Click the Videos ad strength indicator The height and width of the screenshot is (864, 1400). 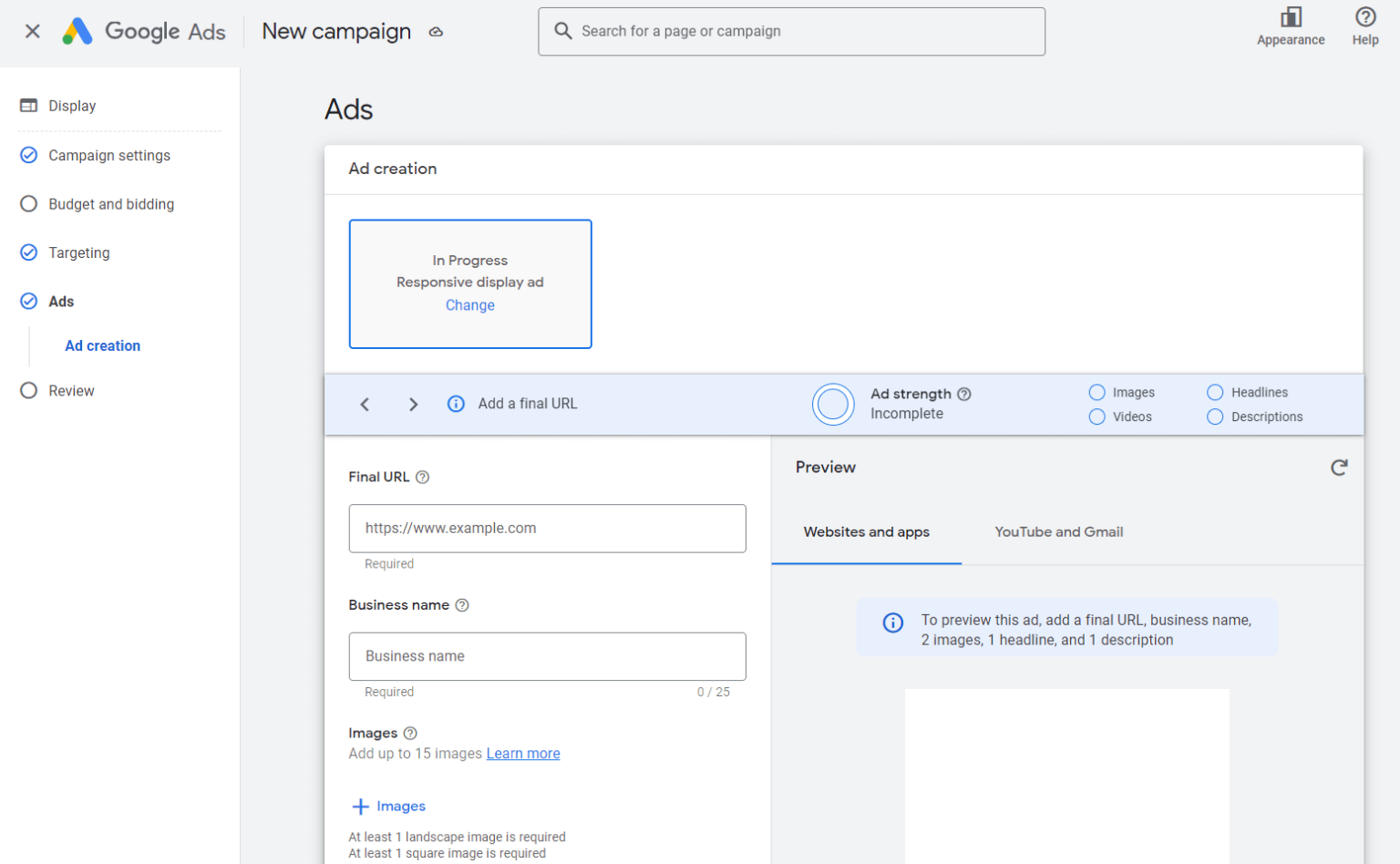click(1096, 417)
